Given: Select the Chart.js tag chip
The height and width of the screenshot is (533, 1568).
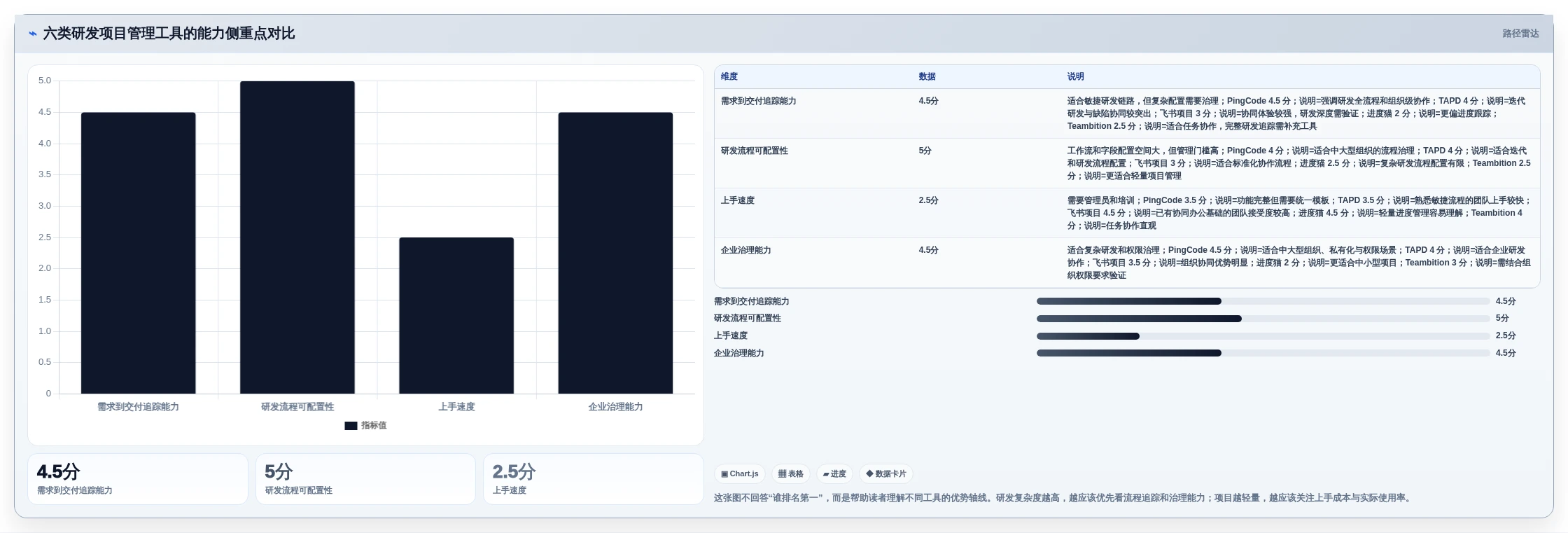Looking at the screenshot, I should point(740,474).
